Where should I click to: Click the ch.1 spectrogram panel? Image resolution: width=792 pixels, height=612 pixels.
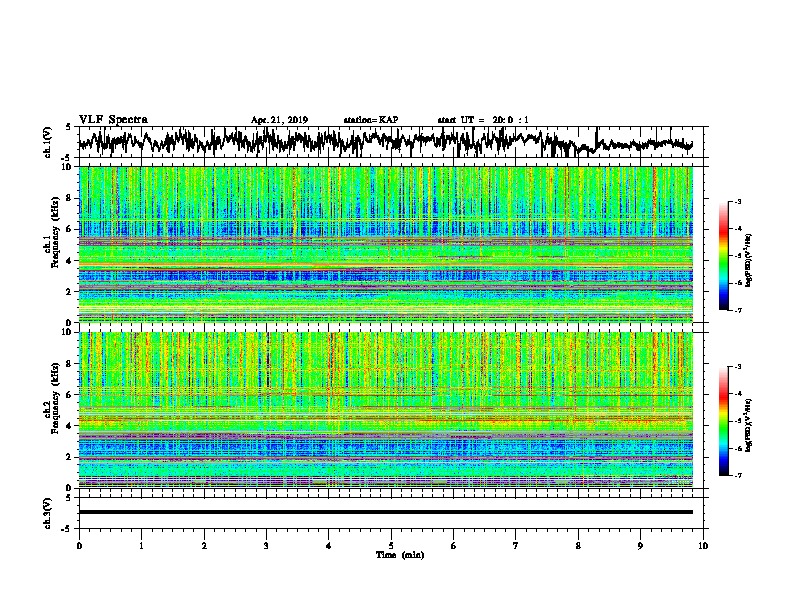(385, 244)
